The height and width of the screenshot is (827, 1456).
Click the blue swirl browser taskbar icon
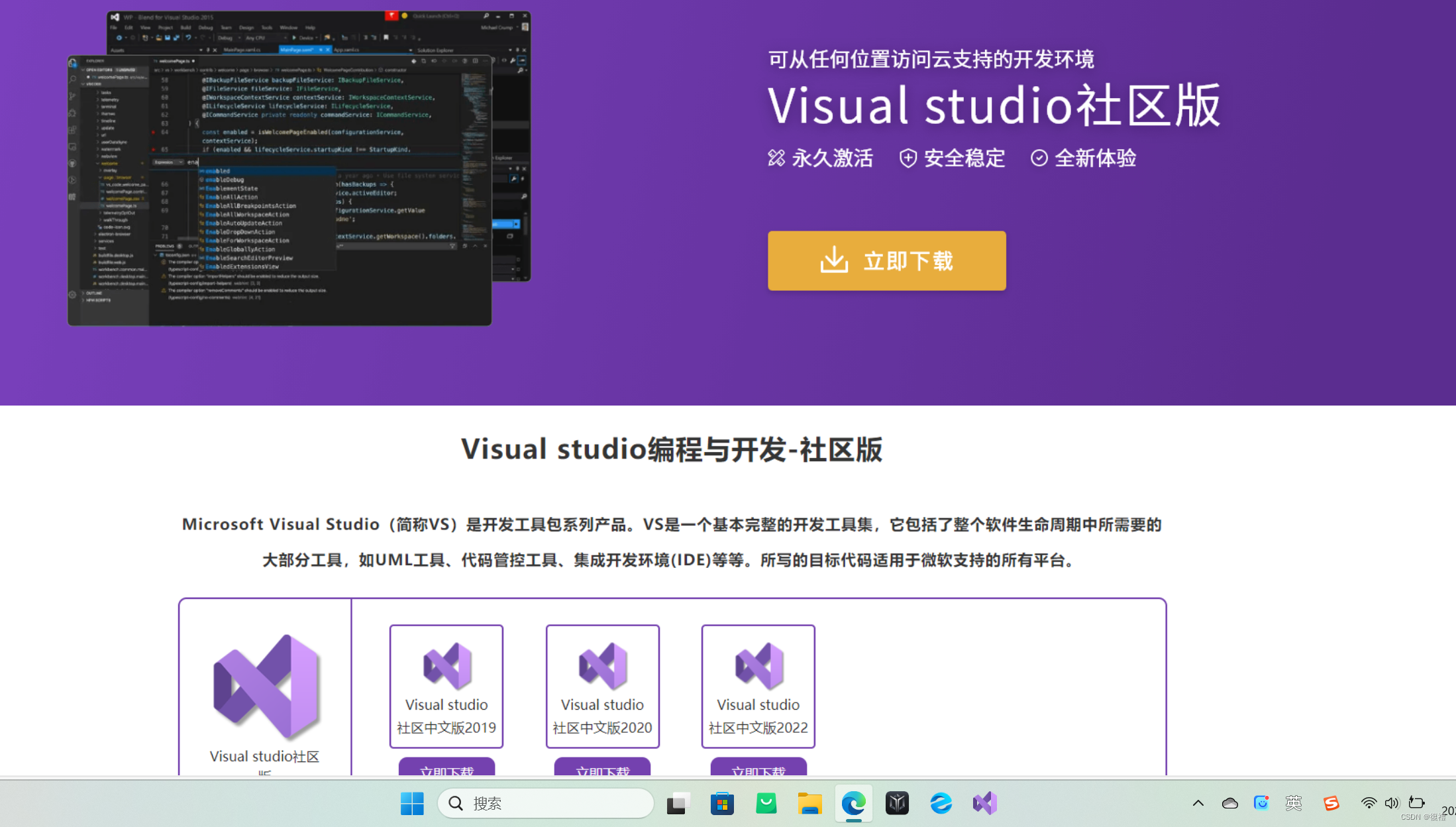(x=941, y=803)
